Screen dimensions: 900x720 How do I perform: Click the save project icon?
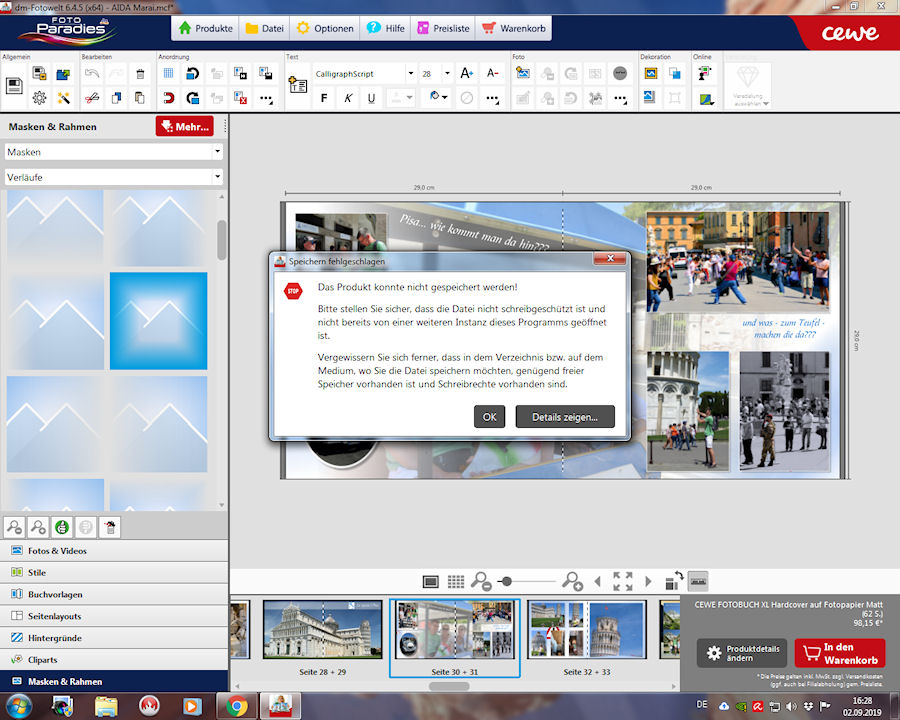(15, 86)
